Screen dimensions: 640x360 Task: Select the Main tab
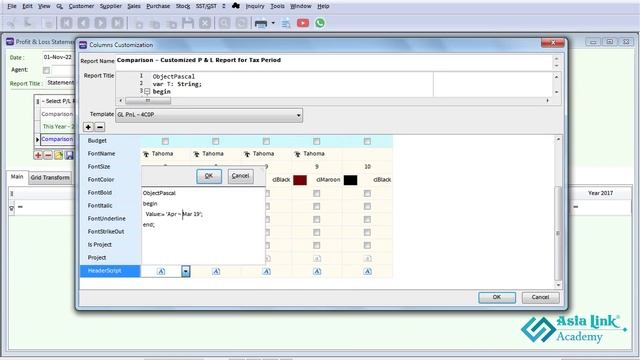point(17,177)
